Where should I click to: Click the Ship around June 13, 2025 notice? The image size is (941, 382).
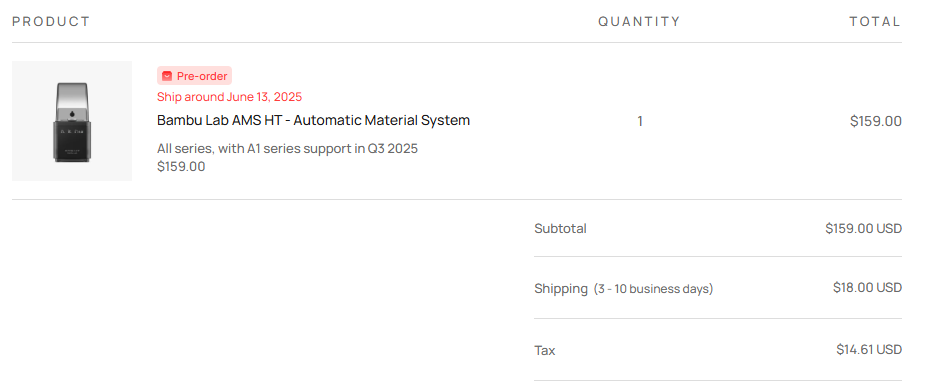click(229, 97)
